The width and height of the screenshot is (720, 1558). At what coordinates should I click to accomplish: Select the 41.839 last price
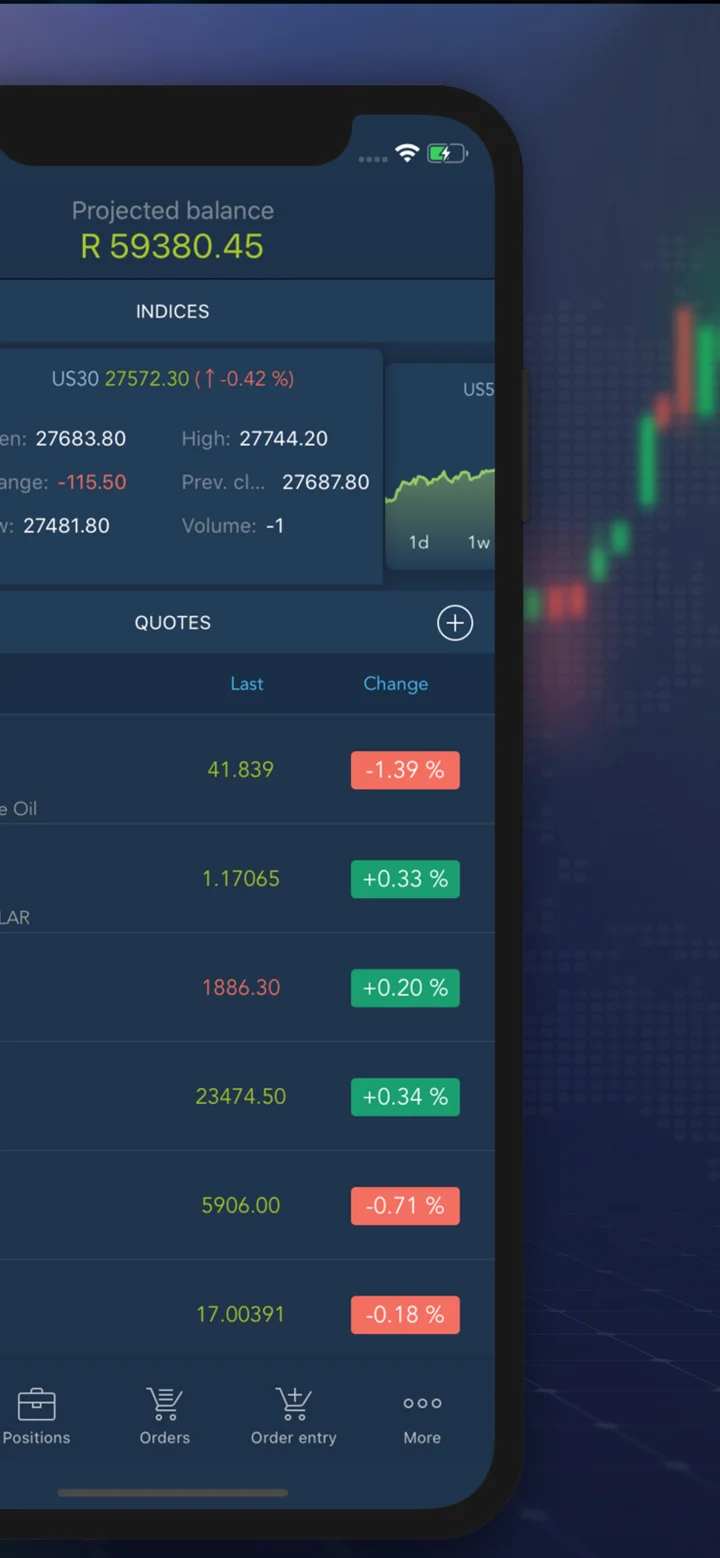(x=240, y=770)
